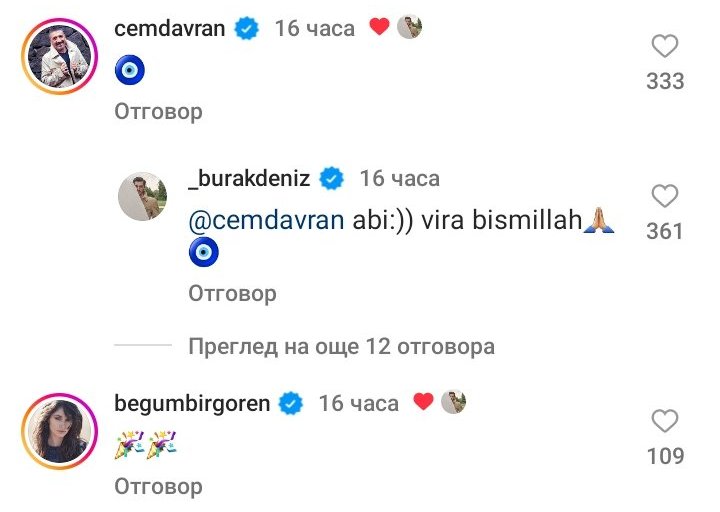Click the cemdavran username

point(169,28)
